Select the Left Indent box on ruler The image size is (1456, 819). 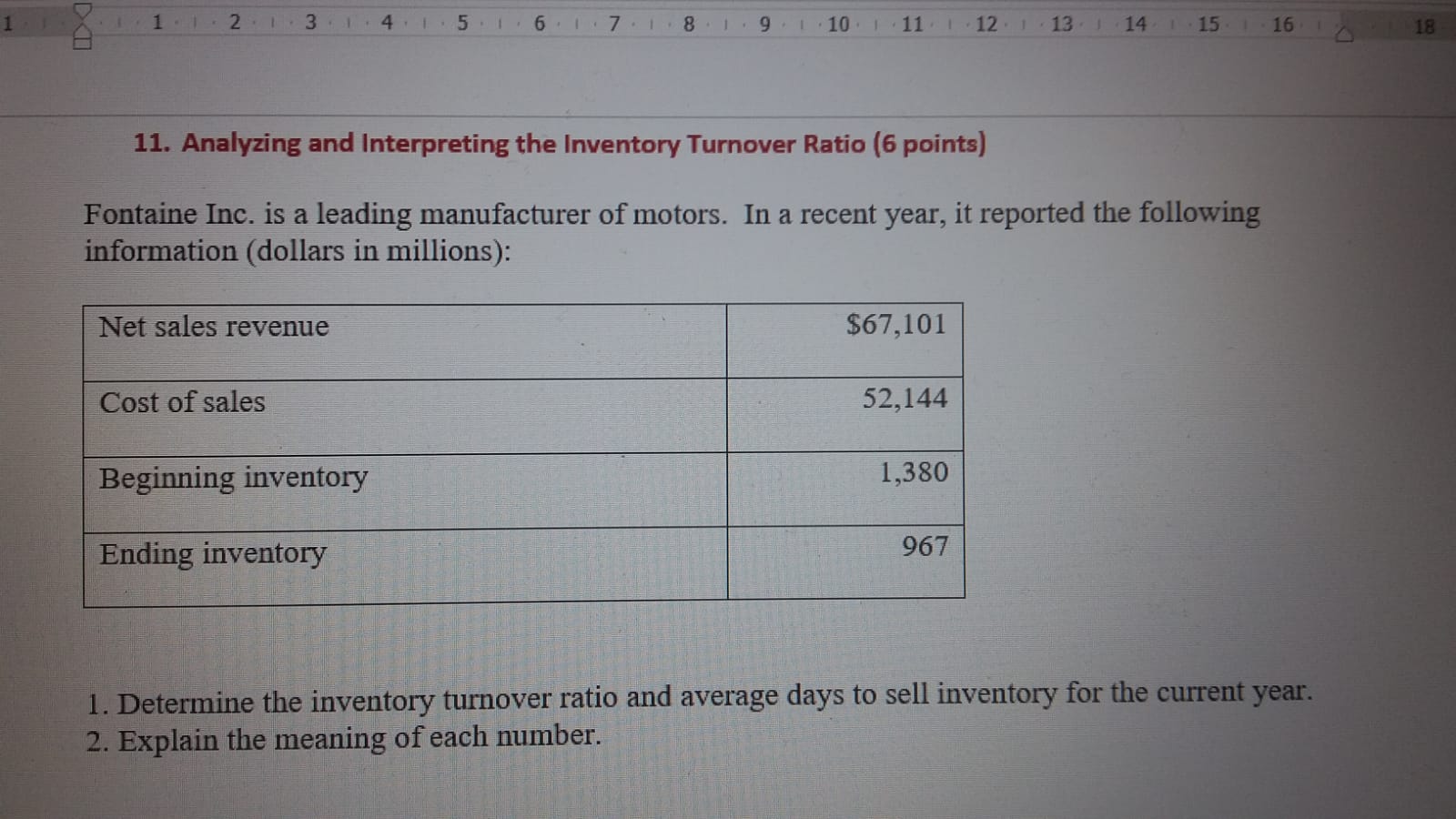click(x=82, y=43)
